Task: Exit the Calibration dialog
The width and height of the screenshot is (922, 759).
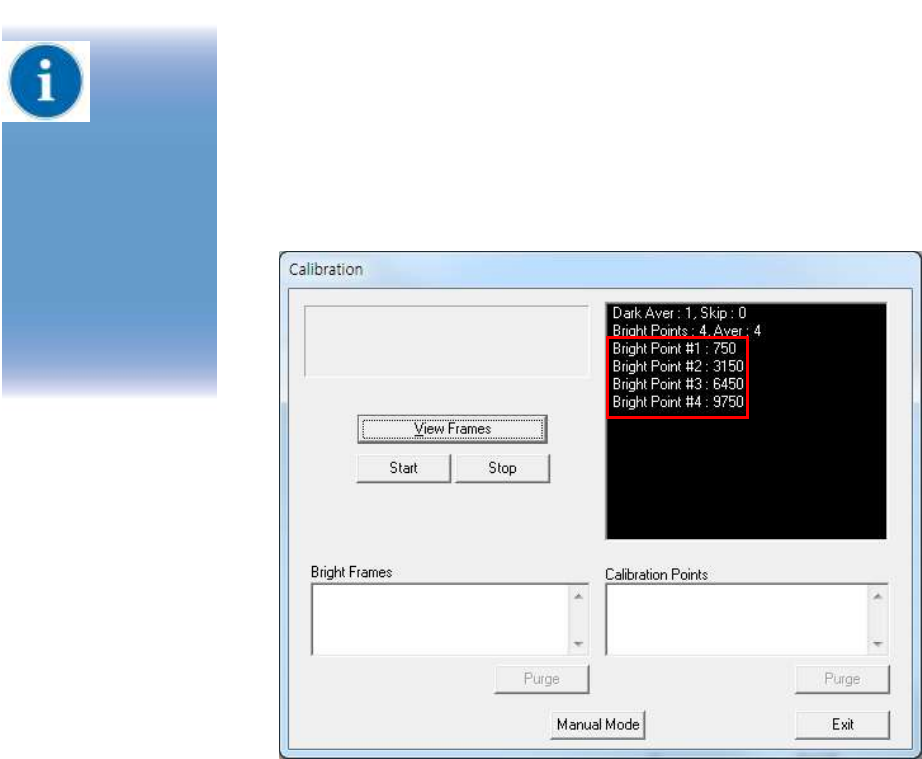Action: [842, 724]
